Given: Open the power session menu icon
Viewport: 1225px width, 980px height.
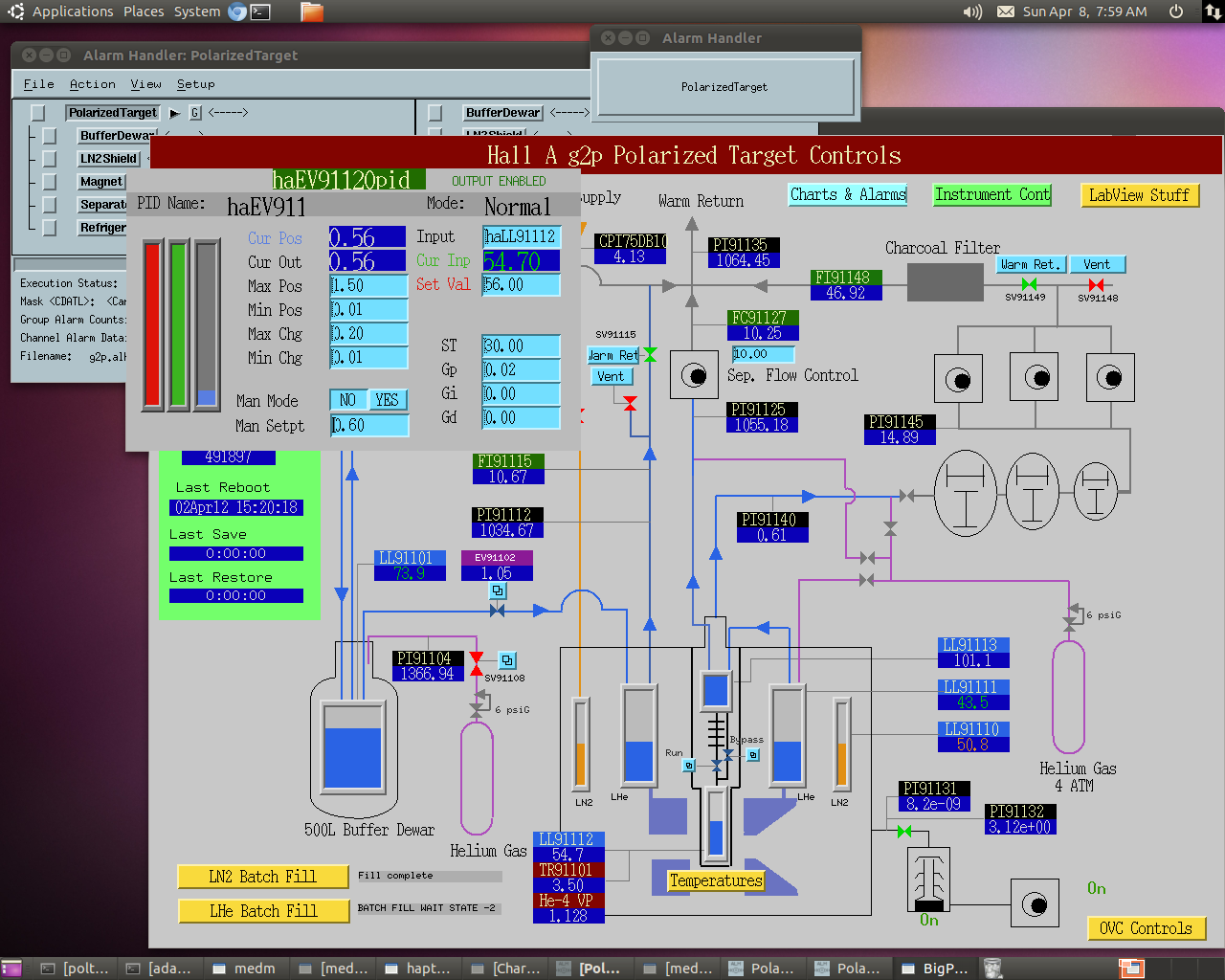Looking at the screenshot, I should (x=1176, y=11).
